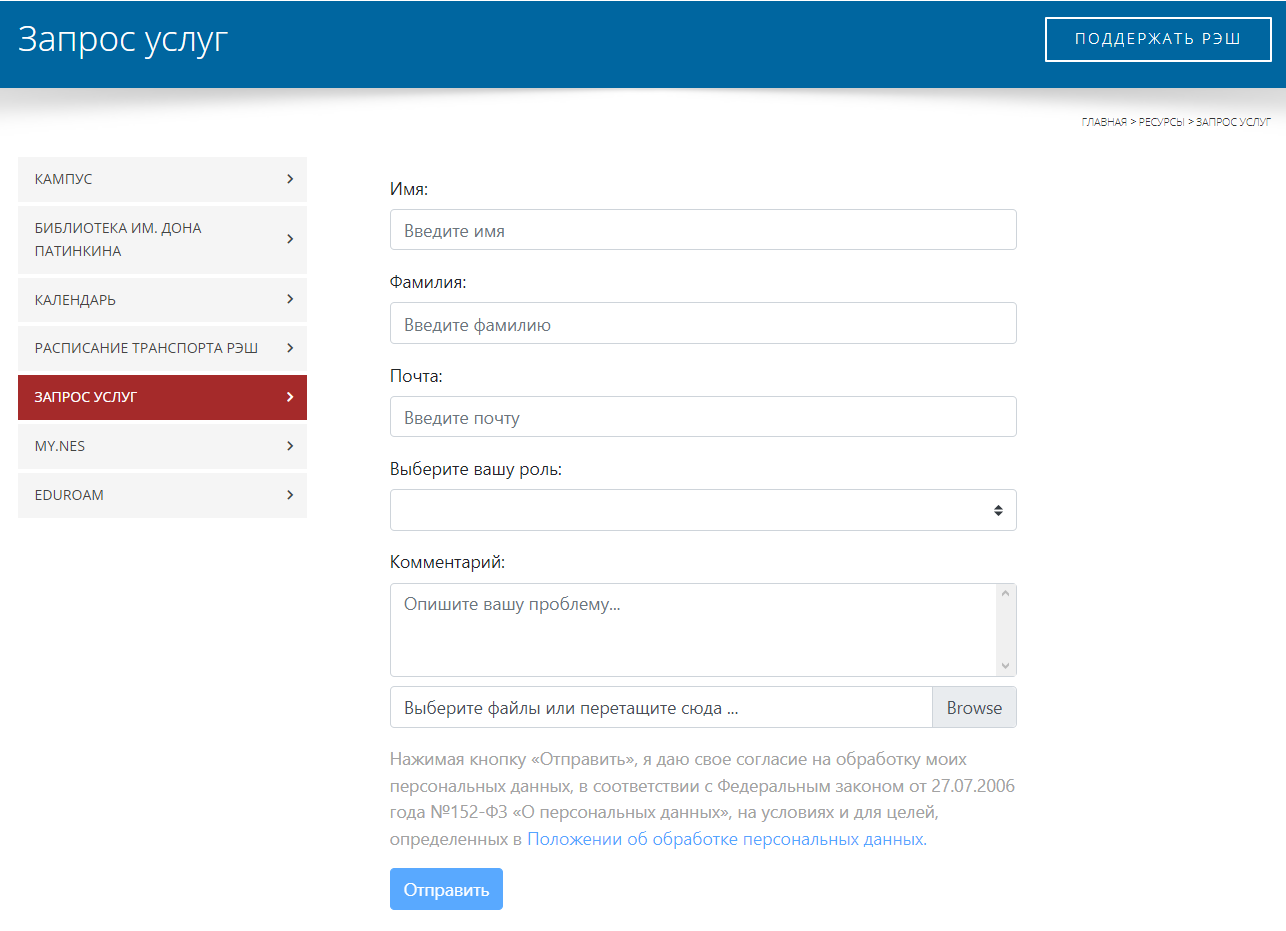Click the Browse button
The image size is (1286, 931).
(974, 707)
